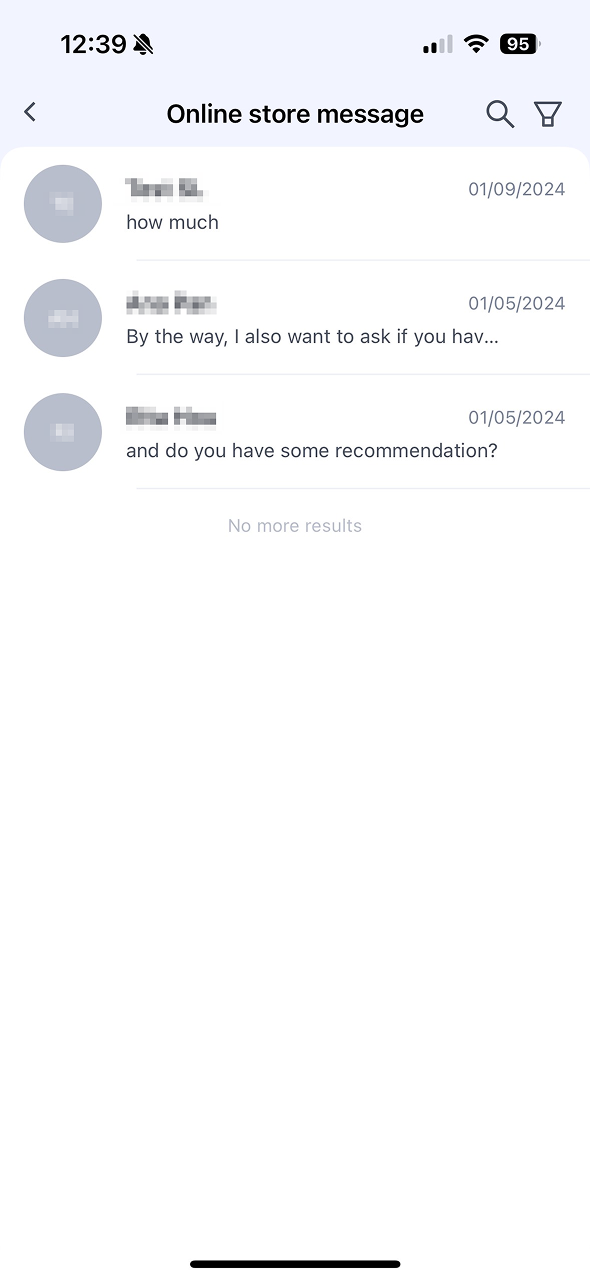Tap the silent mode bell icon

point(144,44)
